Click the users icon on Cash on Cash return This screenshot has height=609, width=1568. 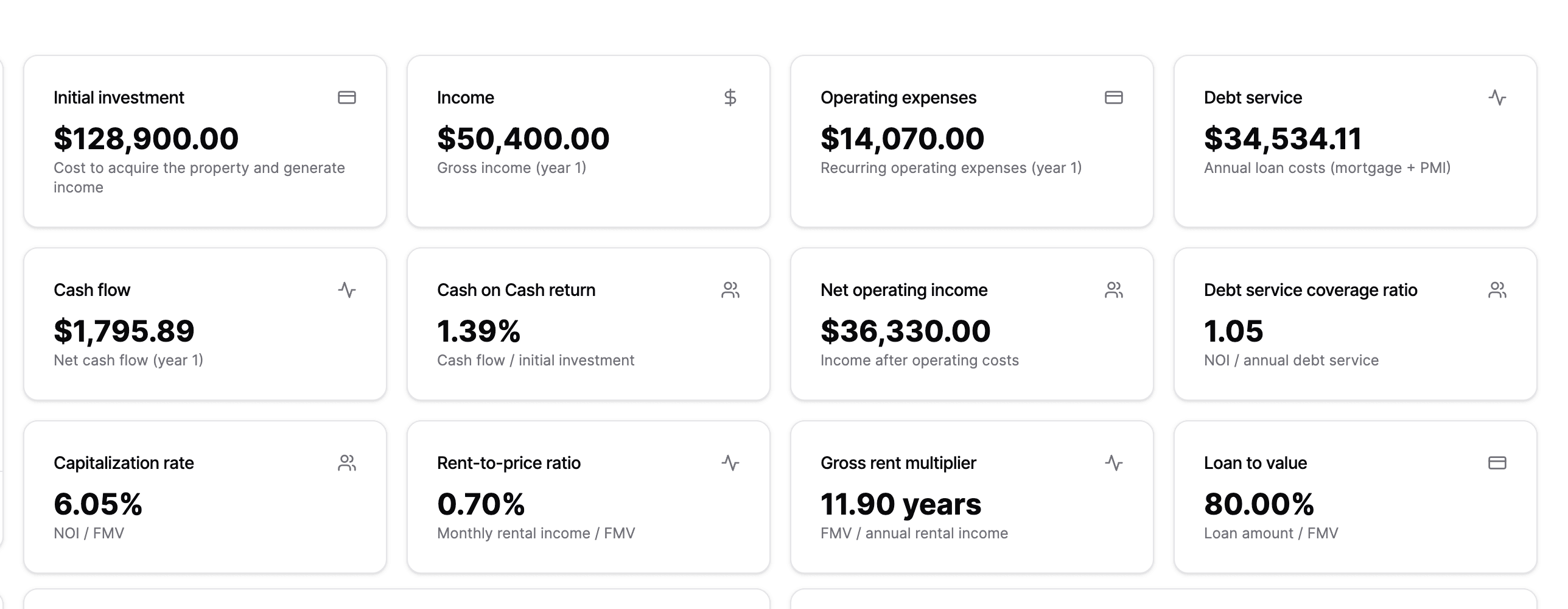click(730, 290)
